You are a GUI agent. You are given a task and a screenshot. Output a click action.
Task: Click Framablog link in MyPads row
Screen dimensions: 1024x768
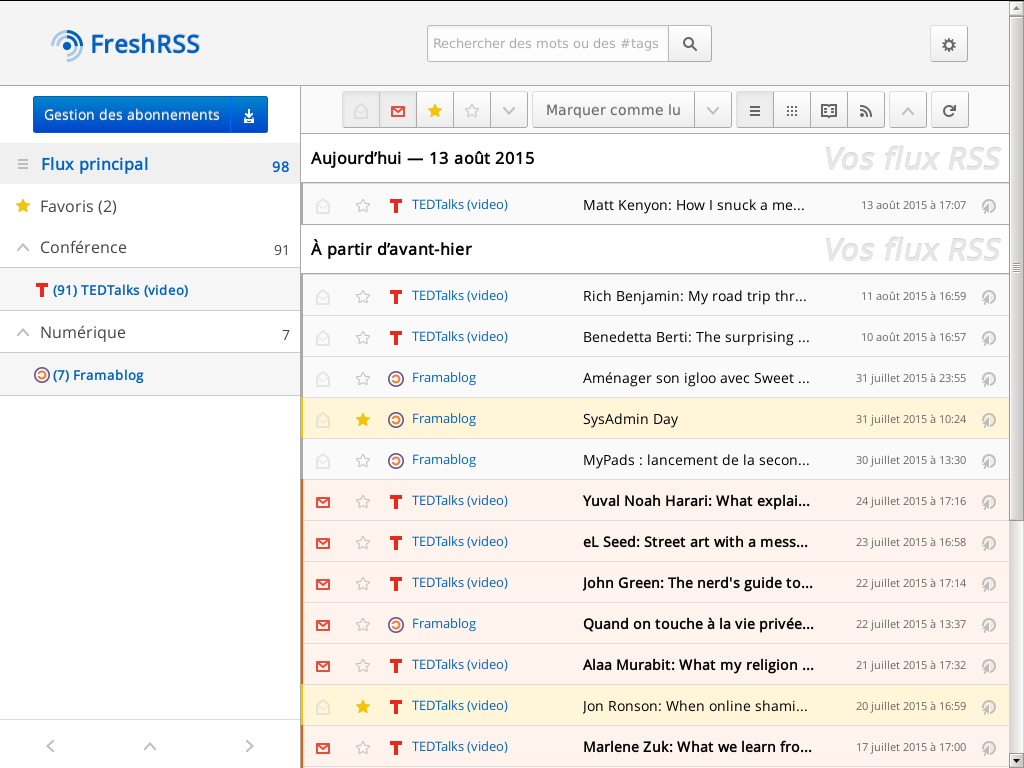click(x=444, y=460)
